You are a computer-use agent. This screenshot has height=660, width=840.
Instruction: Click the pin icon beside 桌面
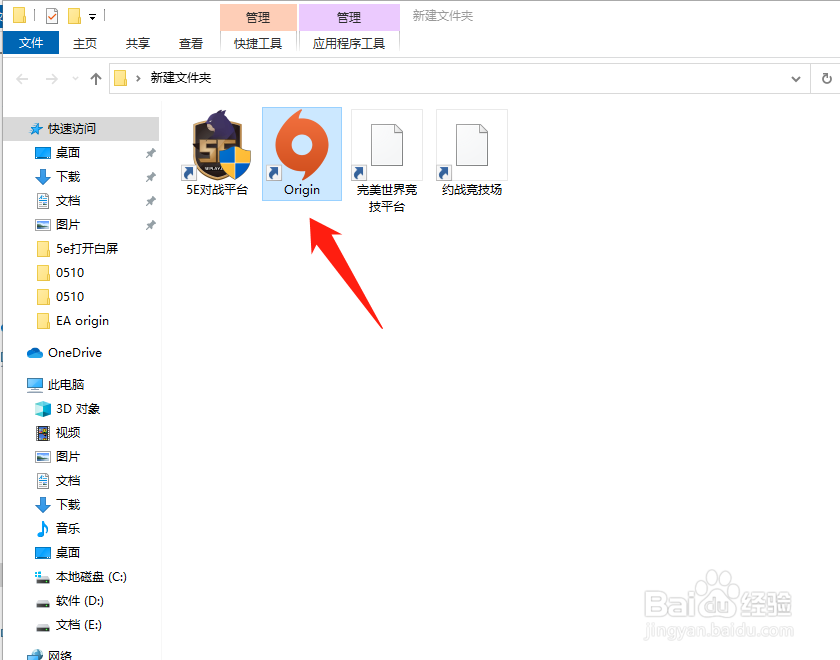(x=151, y=153)
